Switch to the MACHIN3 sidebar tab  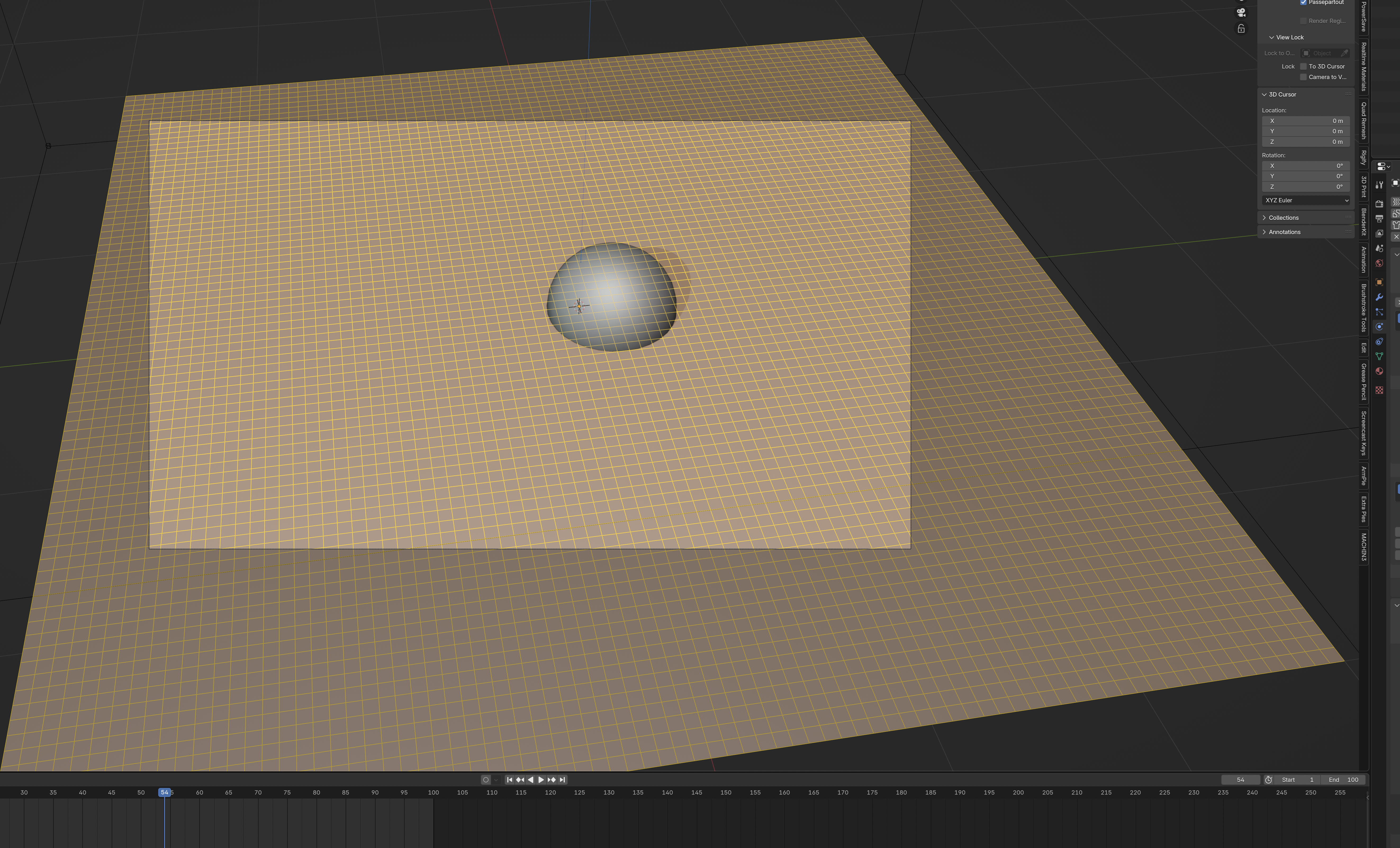point(1364,547)
